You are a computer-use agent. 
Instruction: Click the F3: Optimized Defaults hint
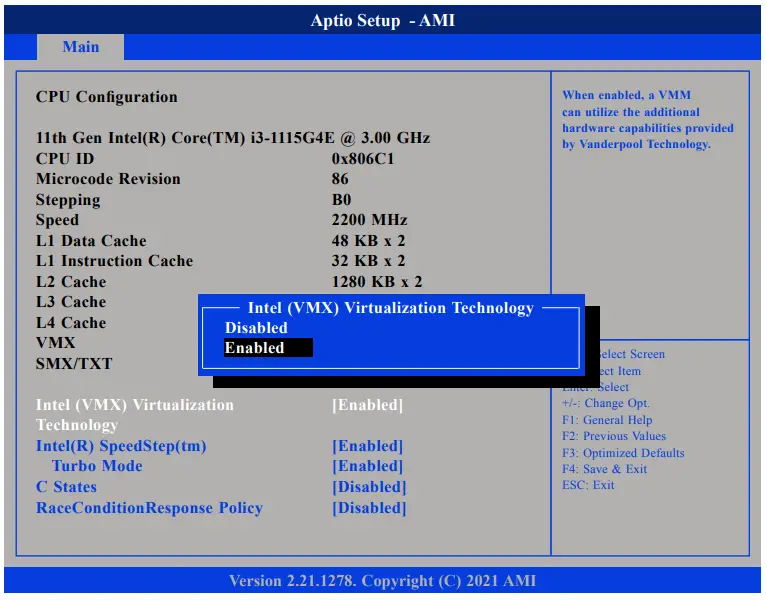pos(623,453)
